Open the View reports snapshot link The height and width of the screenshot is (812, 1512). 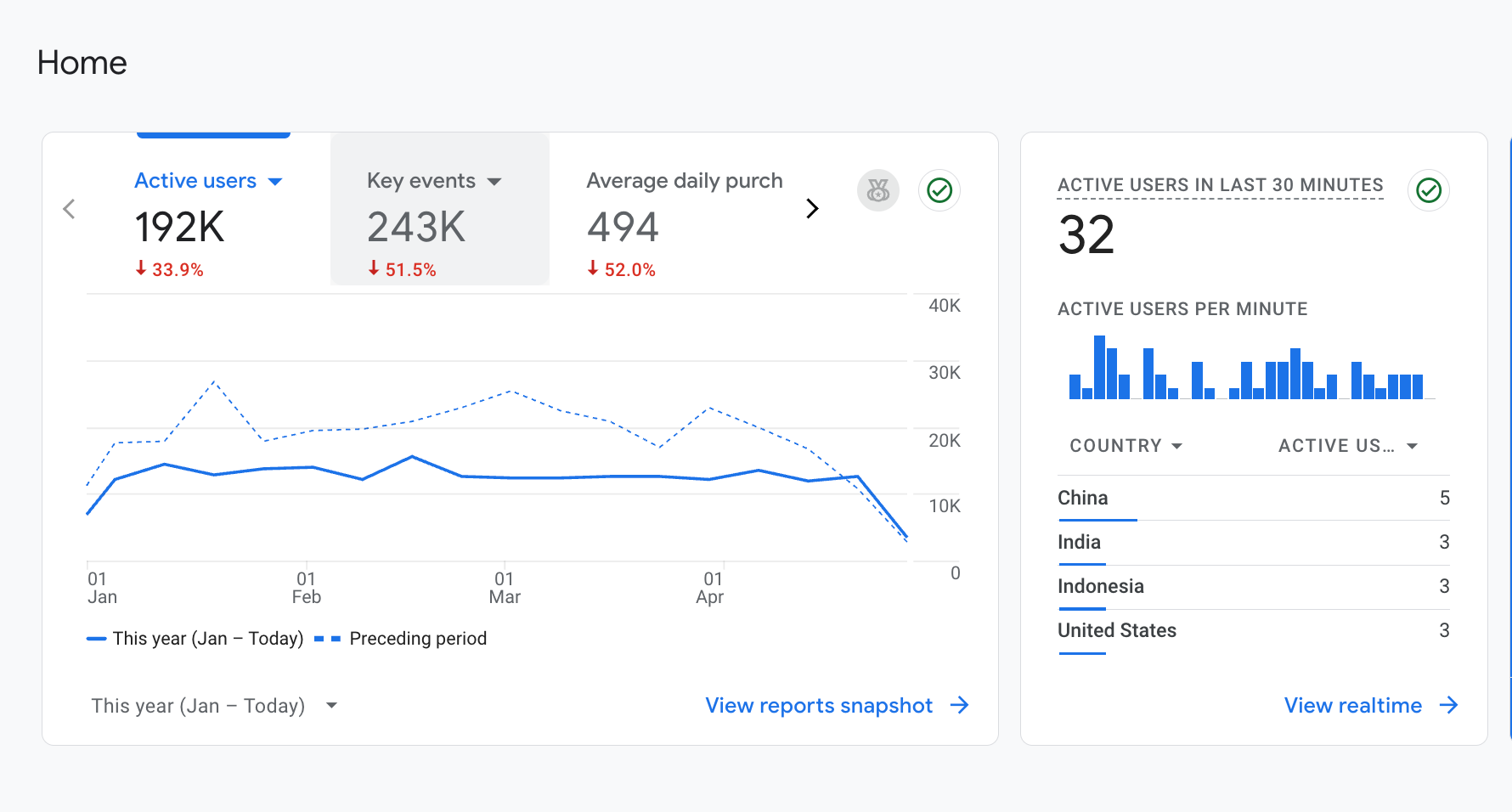pos(819,706)
